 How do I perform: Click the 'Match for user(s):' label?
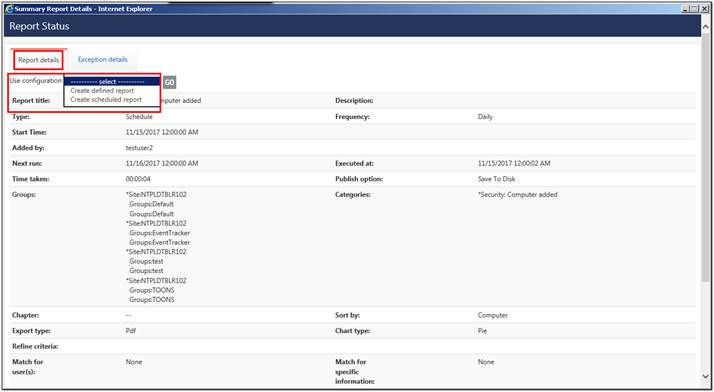click(x=28, y=367)
